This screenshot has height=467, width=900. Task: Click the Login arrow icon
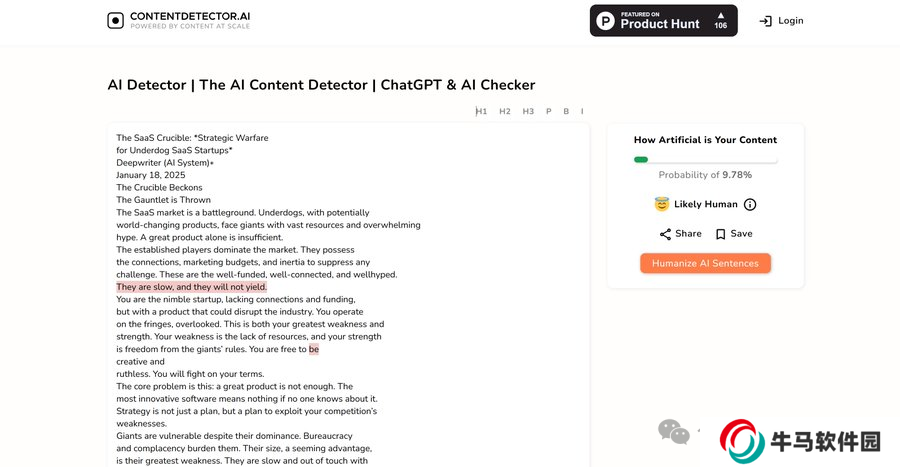[x=765, y=21]
